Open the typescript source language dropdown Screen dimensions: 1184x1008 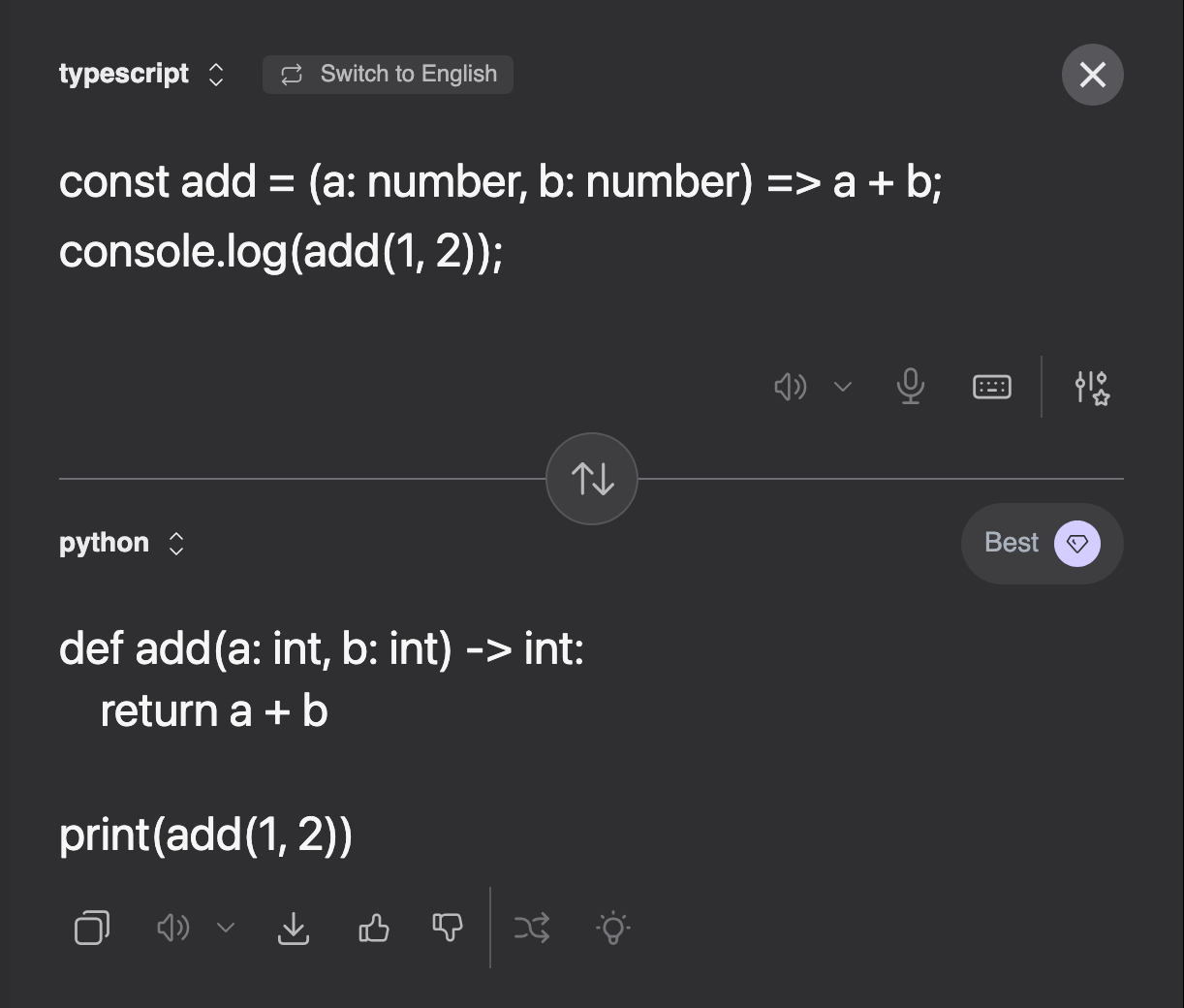(x=141, y=75)
